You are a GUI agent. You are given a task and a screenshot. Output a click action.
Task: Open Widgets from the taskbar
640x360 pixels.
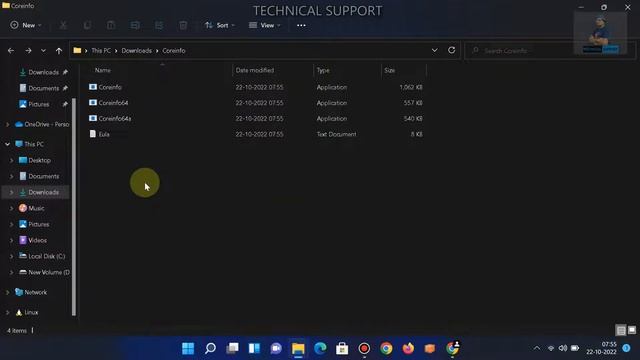254,348
